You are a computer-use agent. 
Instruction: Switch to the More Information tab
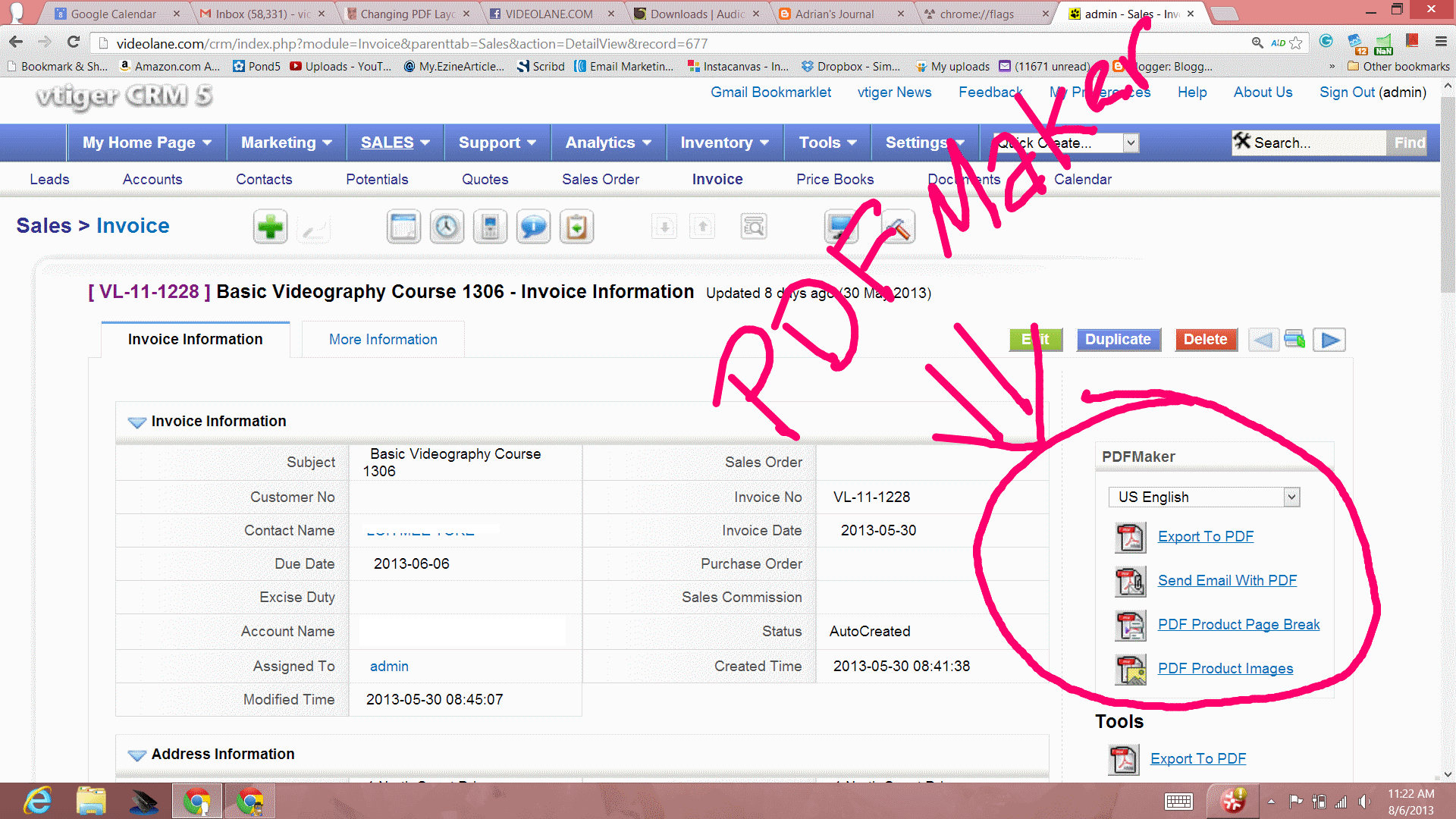click(x=382, y=339)
